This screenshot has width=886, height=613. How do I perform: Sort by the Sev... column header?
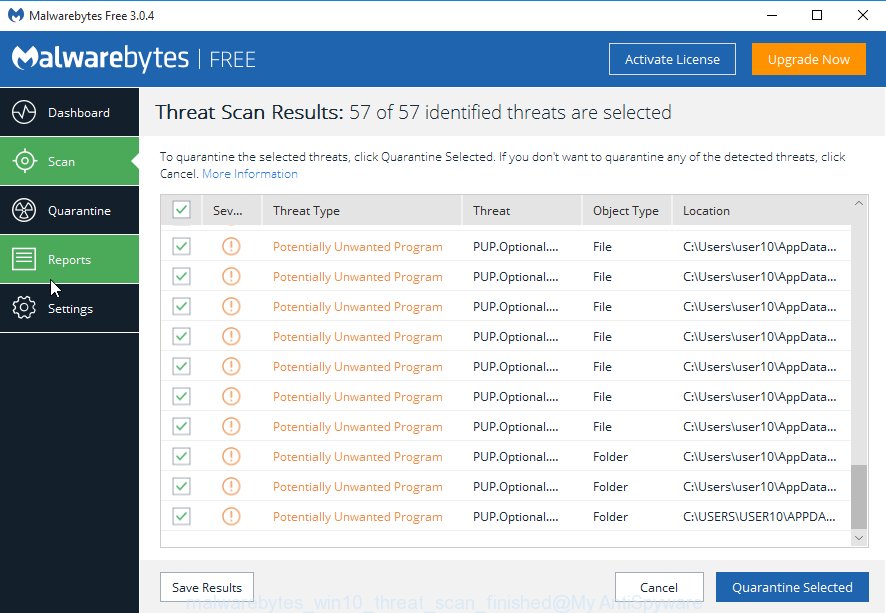pyautogui.click(x=232, y=211)
